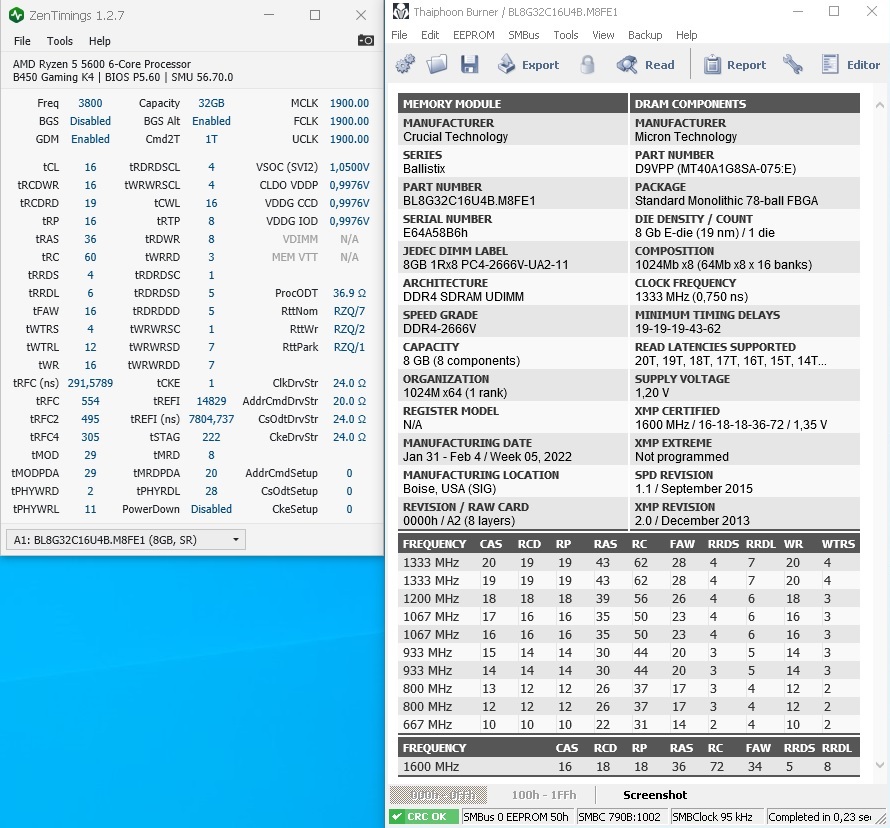890x828 pixels.
Task: Click the padlock icon in Thaiphoon toolbar
Action: (x=587, y=64)
